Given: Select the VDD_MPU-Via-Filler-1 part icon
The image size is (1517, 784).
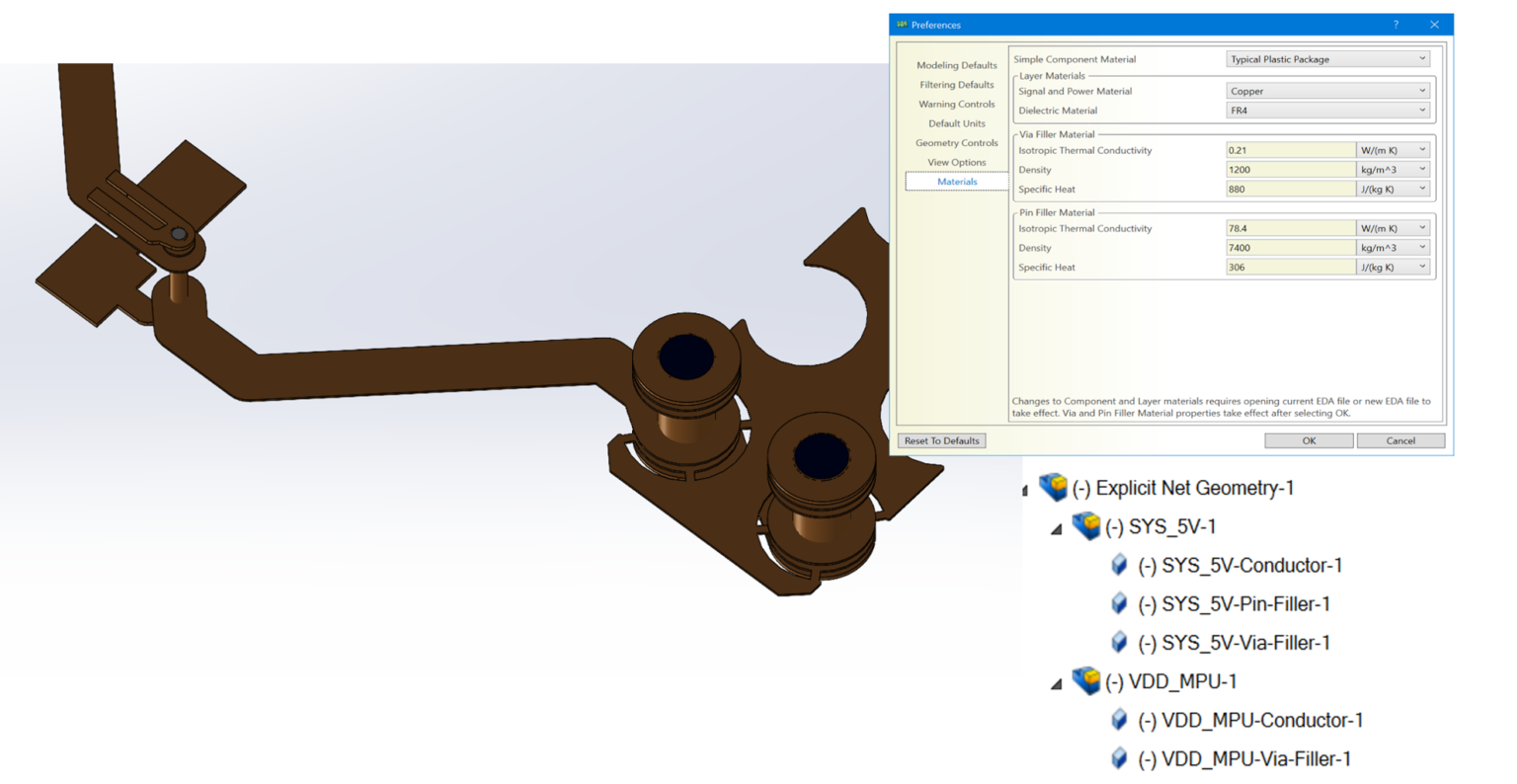Looking at the screenshot, I should click(1120, 758).
